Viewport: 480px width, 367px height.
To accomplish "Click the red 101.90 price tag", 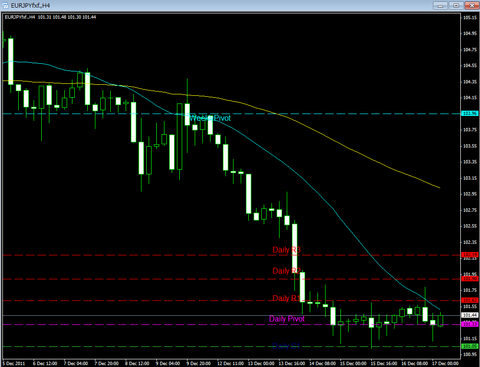I will [x=470, y=279].
